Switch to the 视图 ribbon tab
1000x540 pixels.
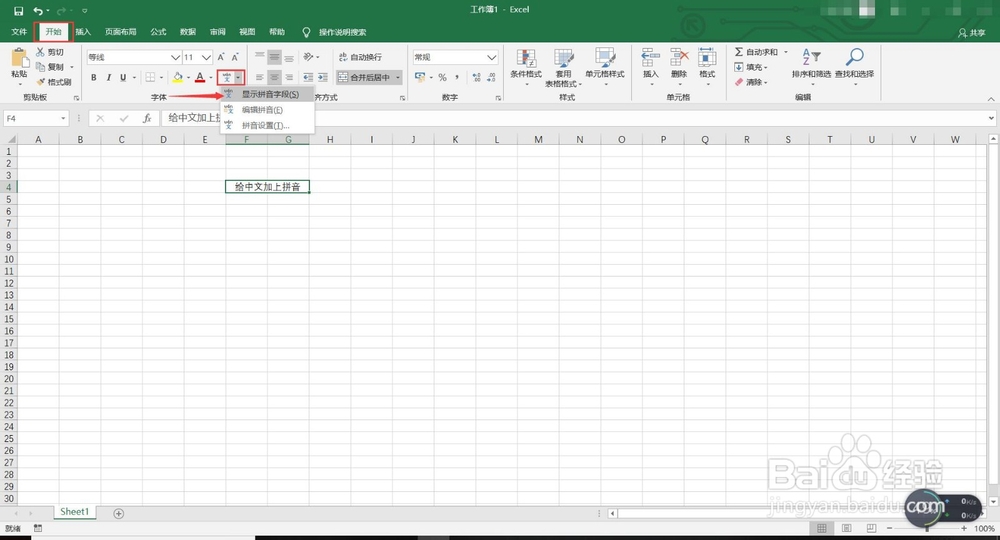tap(247, 32)
